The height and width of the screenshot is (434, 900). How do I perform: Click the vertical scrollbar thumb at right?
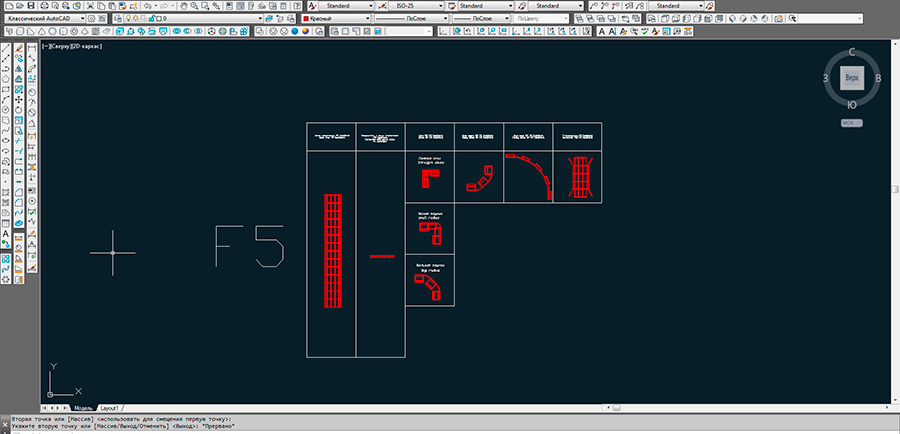pos(896,189)
